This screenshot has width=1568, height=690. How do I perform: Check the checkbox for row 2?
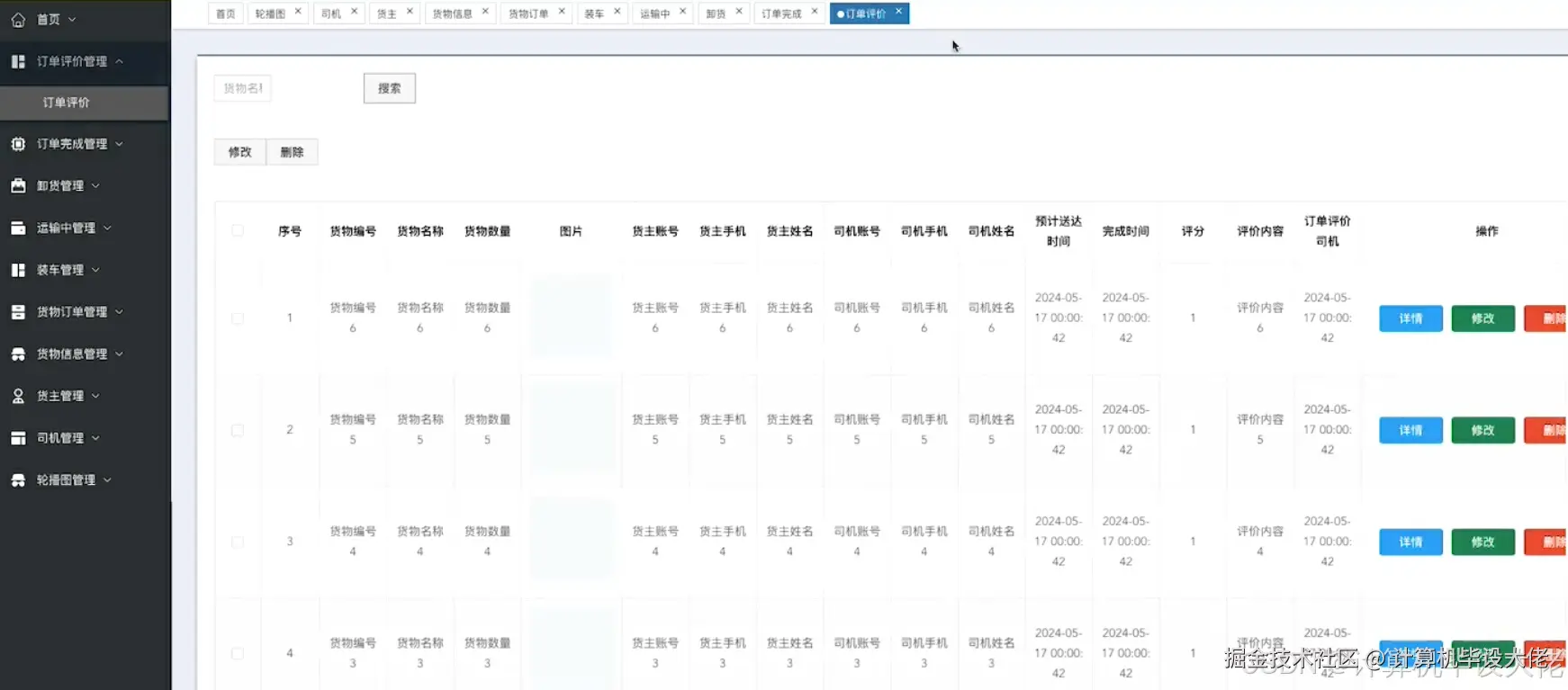(x=238, y=430)
